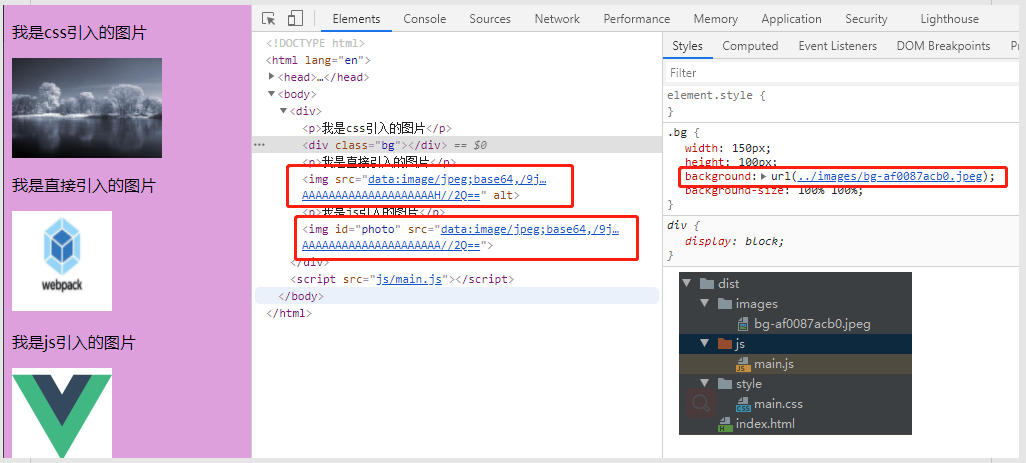Click the images folder icon in tree
This screenshot has width=1026, height=463.
point(724,304)
